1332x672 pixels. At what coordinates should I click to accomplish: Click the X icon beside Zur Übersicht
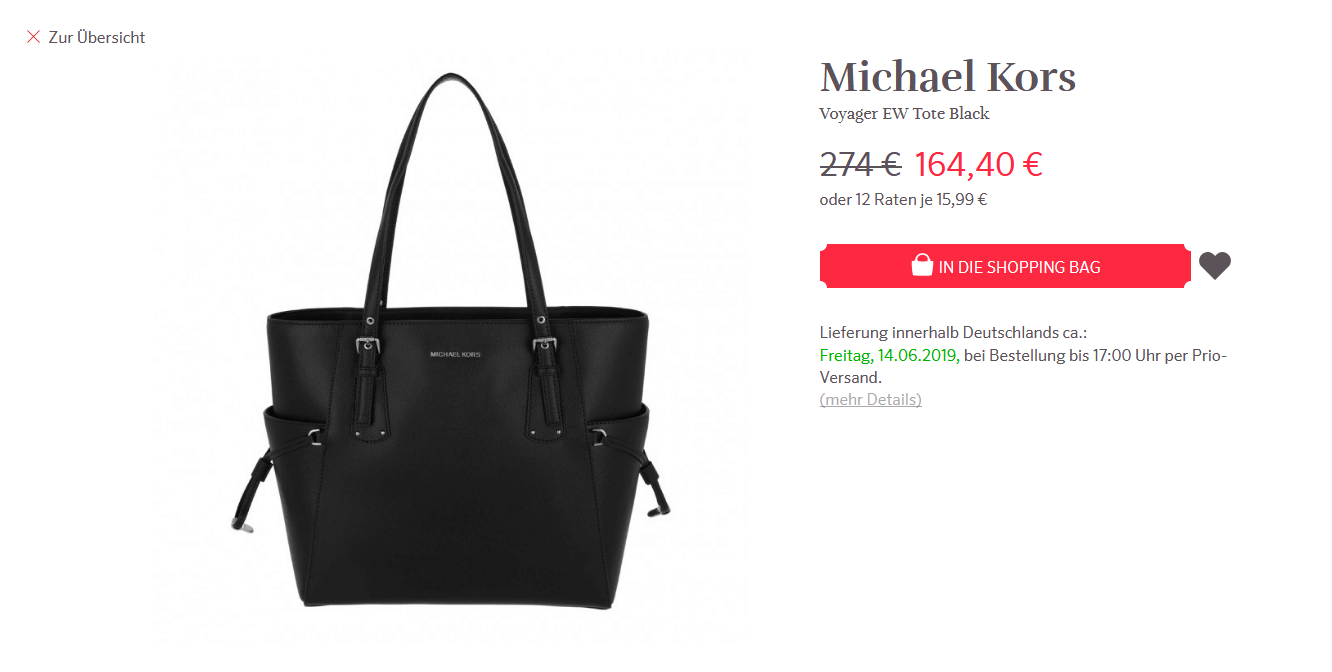point(33,37)
